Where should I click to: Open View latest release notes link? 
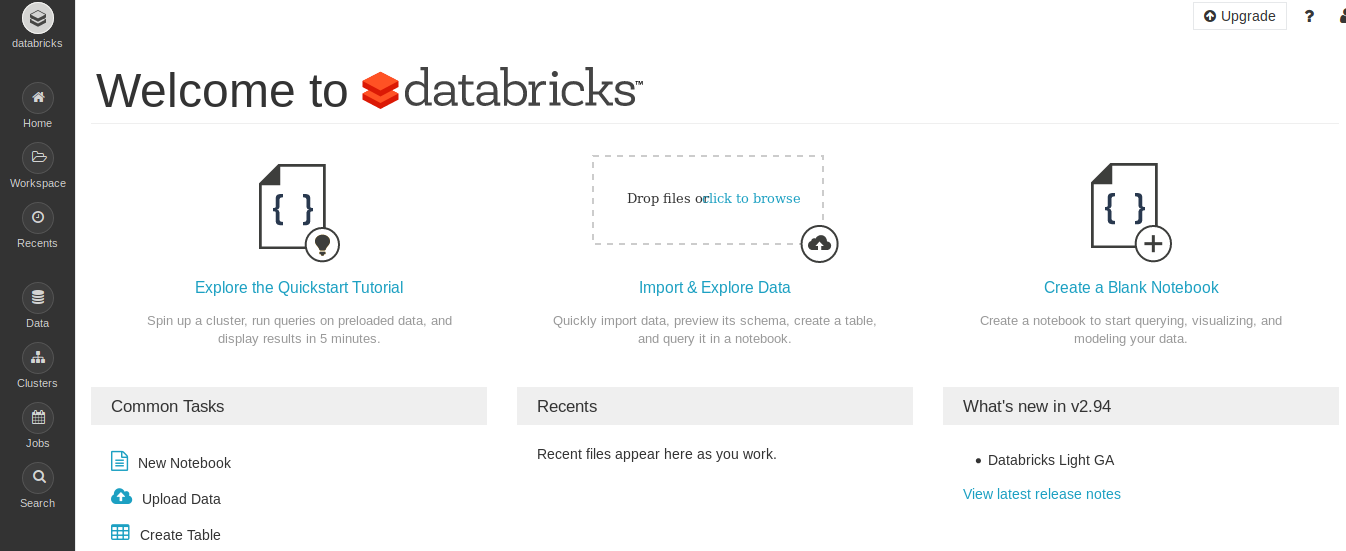(x=1042, y=494)
